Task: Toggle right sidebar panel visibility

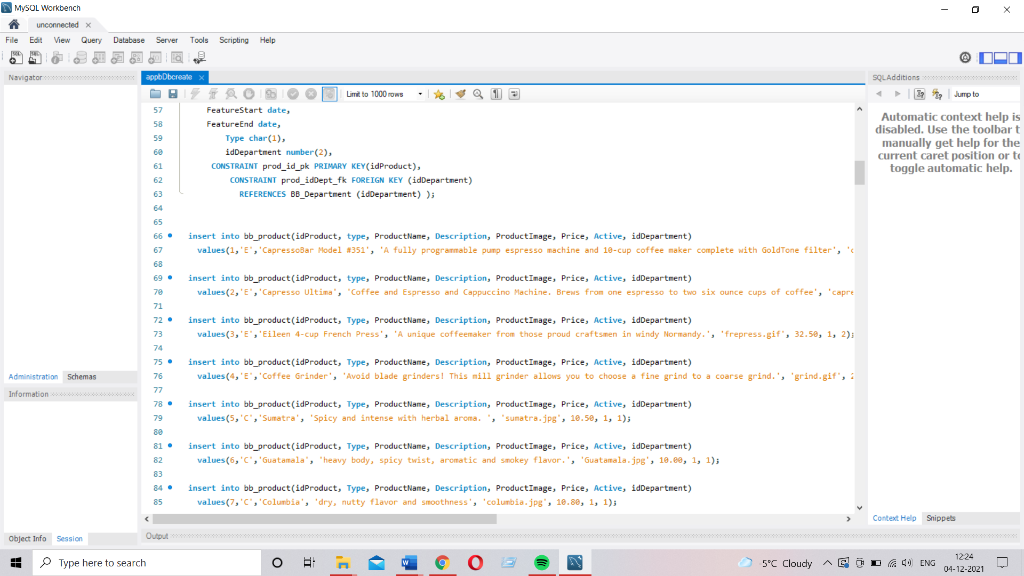Action: pos(1015,57)
